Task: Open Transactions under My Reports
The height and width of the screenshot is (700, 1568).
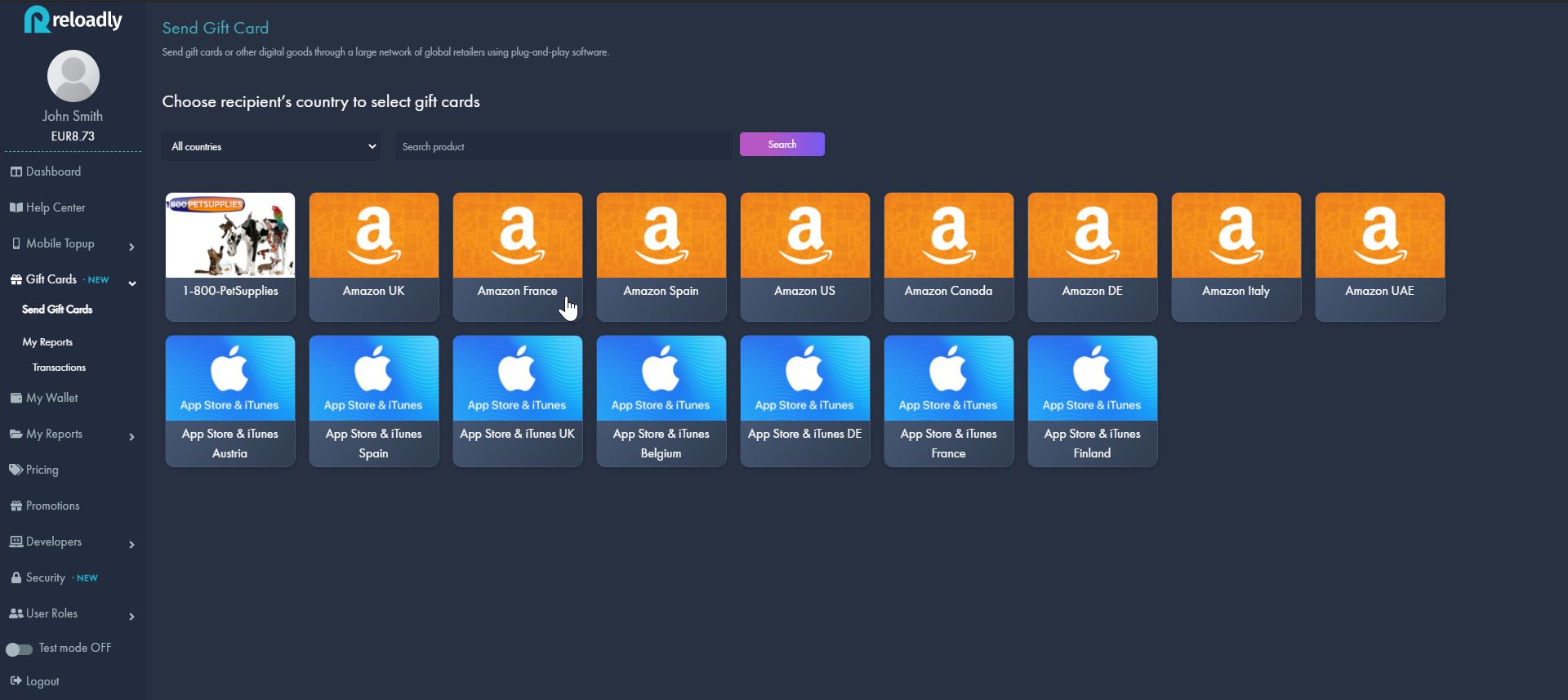Action: pos(59,368)
